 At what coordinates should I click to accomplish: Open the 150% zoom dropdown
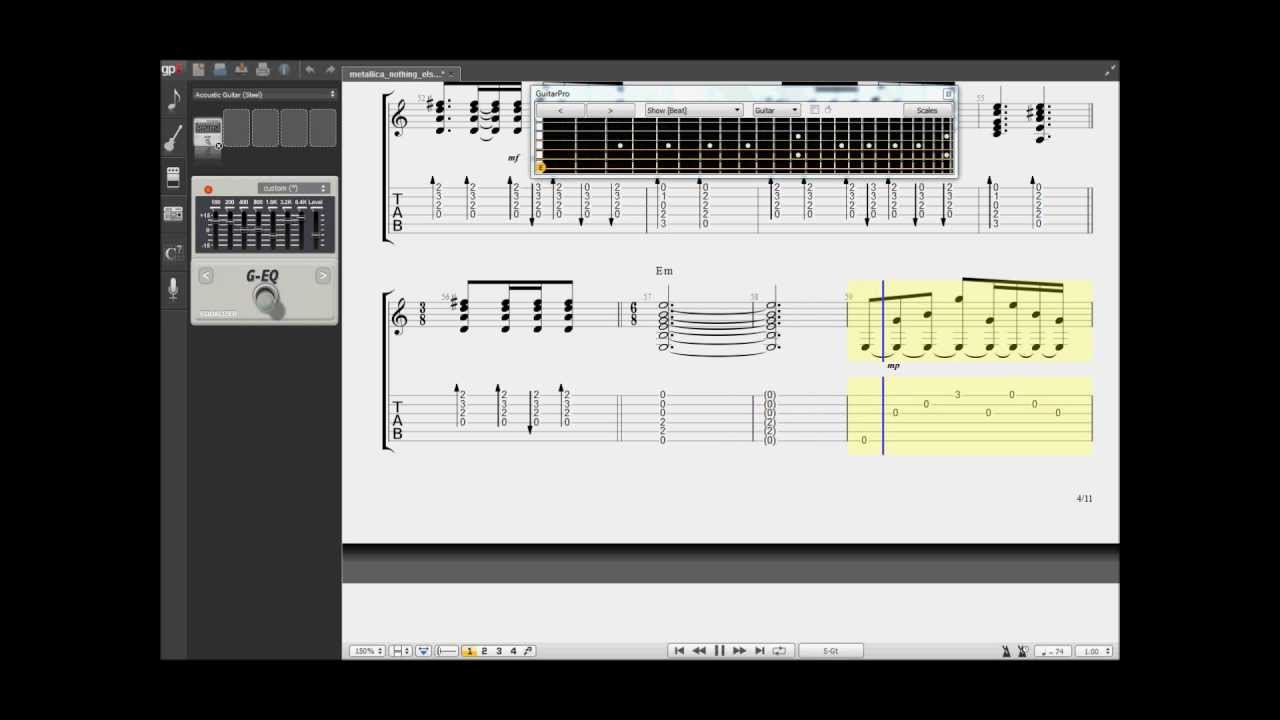[x=367, y=651]
